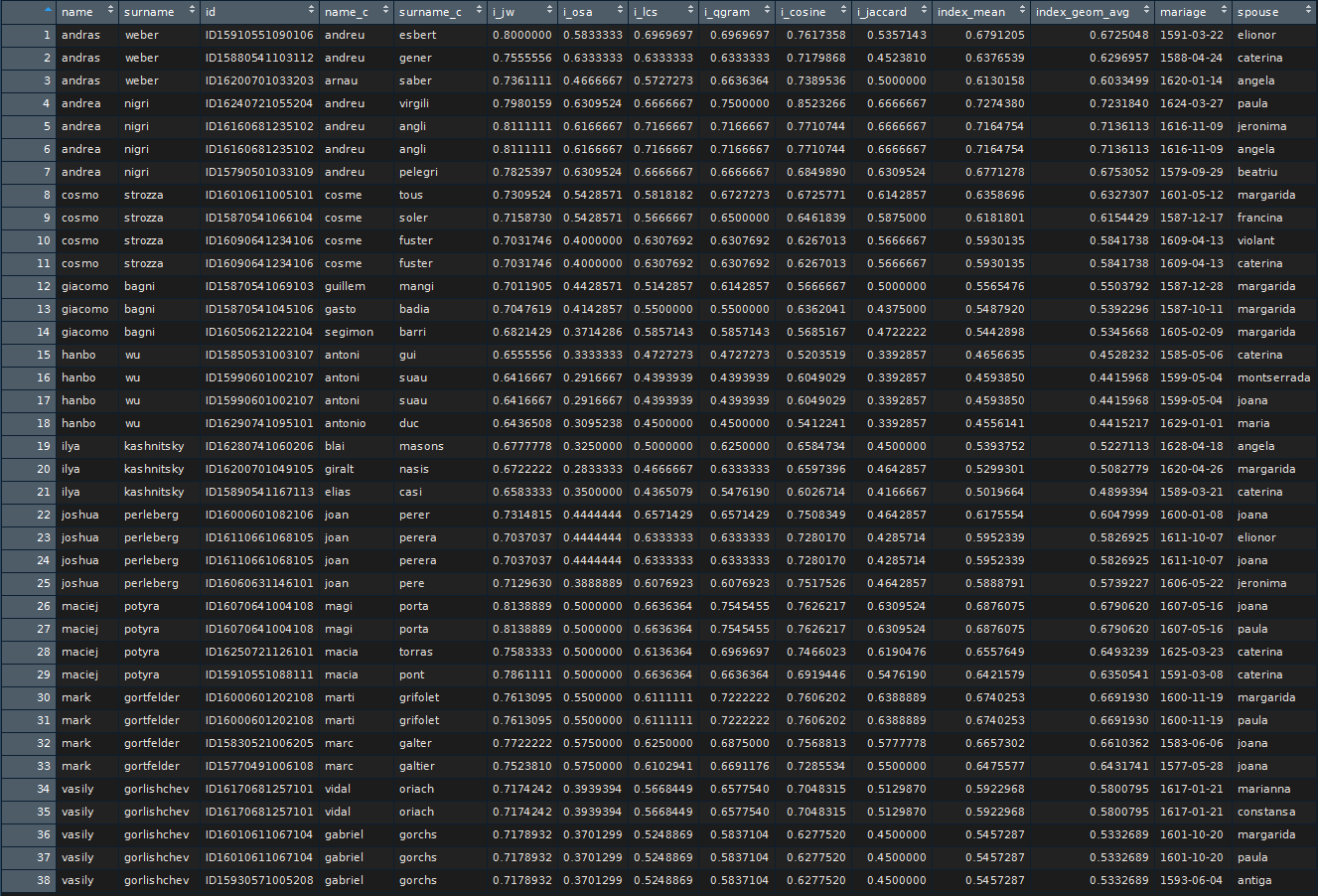Click the i_cosine column header
Screen dimensions: 1318x896
point(813,12)
